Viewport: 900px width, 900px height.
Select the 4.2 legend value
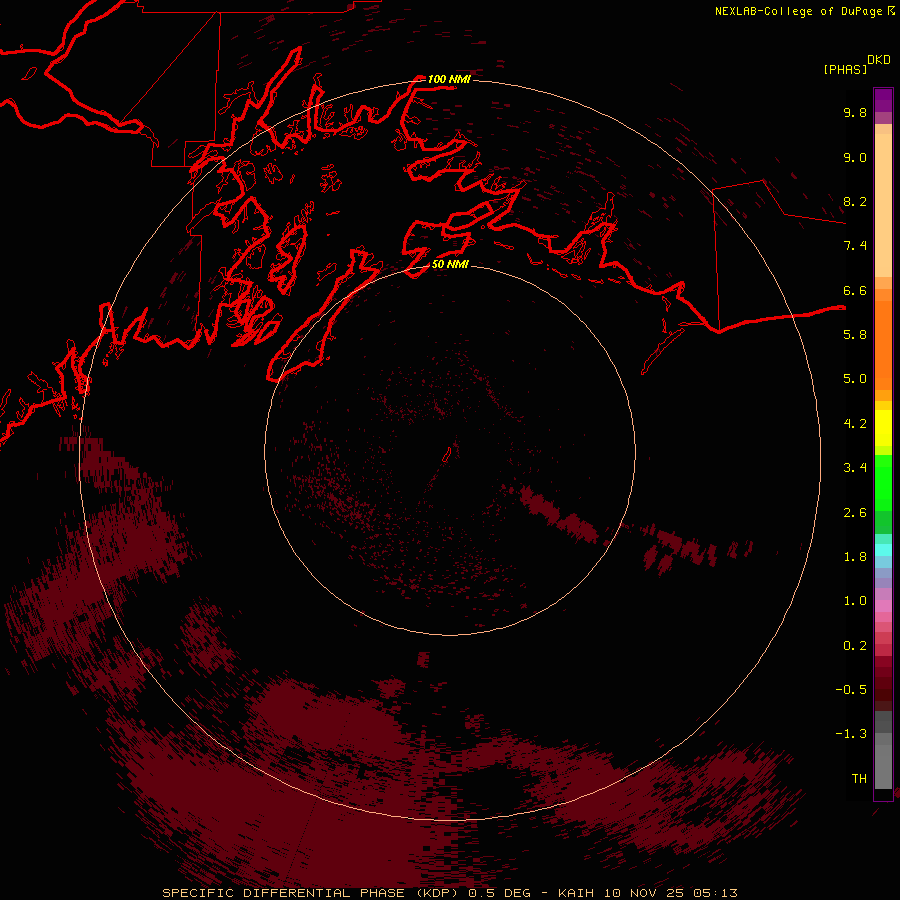point(855,424)
